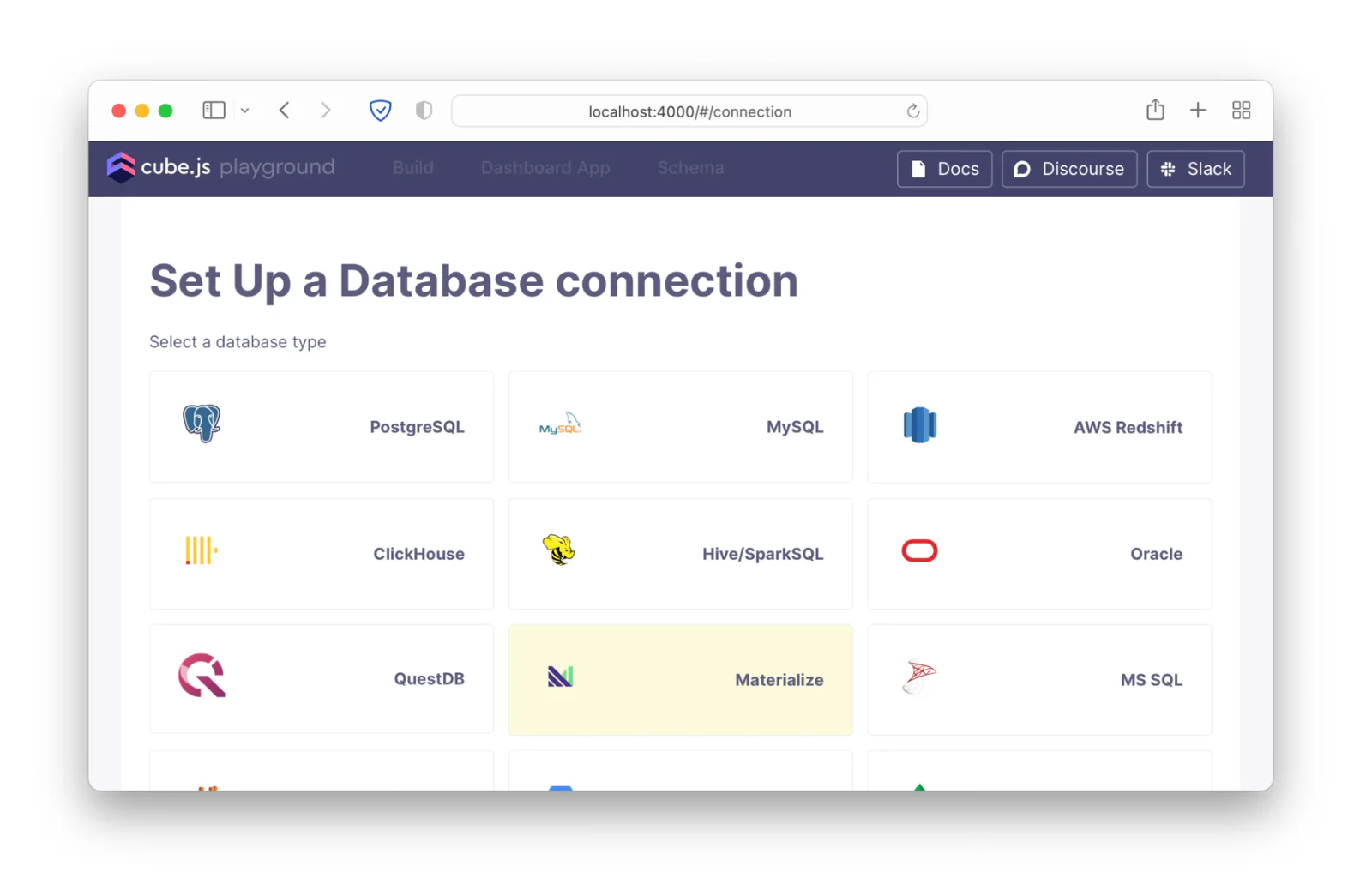Viewport: 1372px width, 896px height.
Task: Click the half-shaded shield icon
Action: (x=424, y=111)
